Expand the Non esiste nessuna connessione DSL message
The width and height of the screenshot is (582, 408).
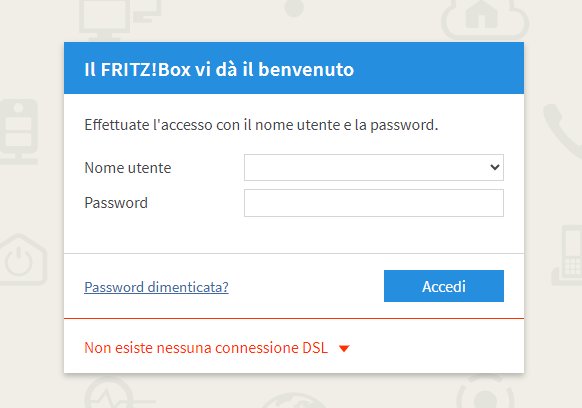[x=206, y=348]
